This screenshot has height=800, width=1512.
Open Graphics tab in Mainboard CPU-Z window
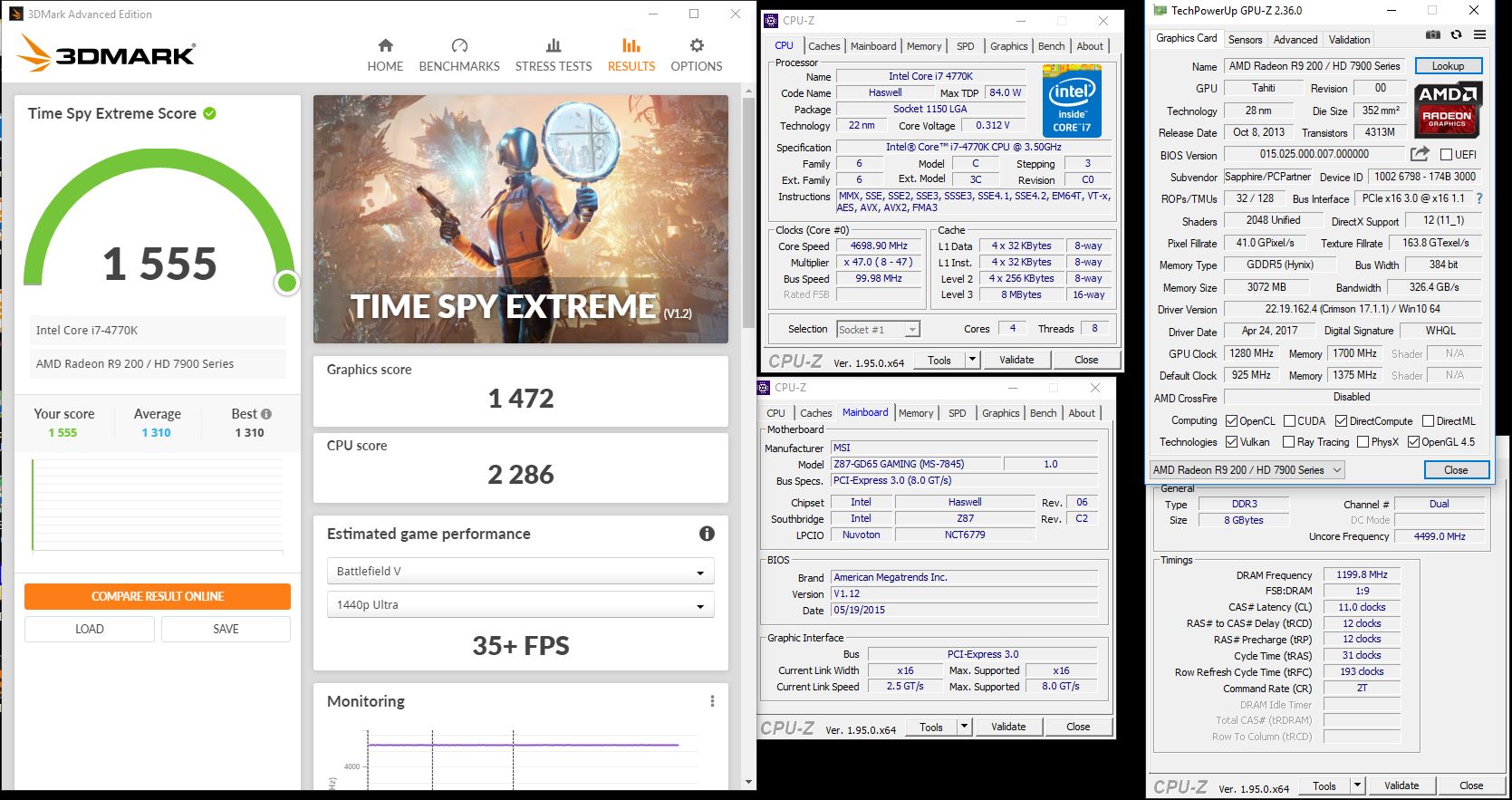click(1000, 413)
